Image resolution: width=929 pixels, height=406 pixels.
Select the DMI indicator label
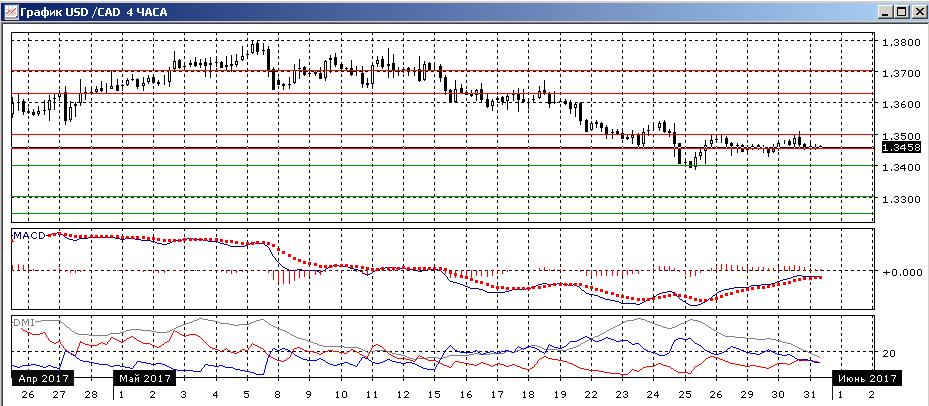click(x=23, y=322)
